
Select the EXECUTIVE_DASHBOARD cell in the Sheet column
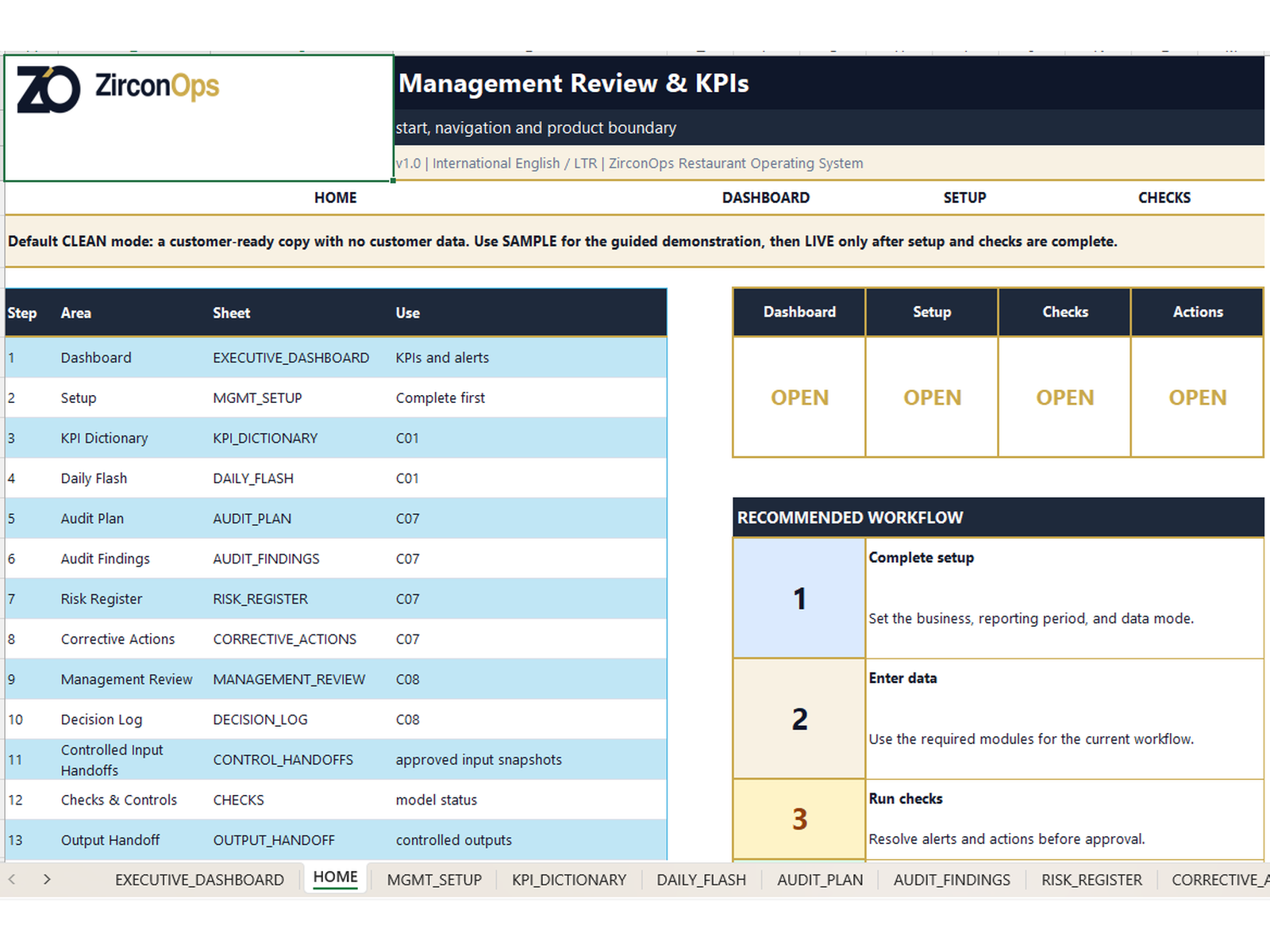tap(302, 358)
